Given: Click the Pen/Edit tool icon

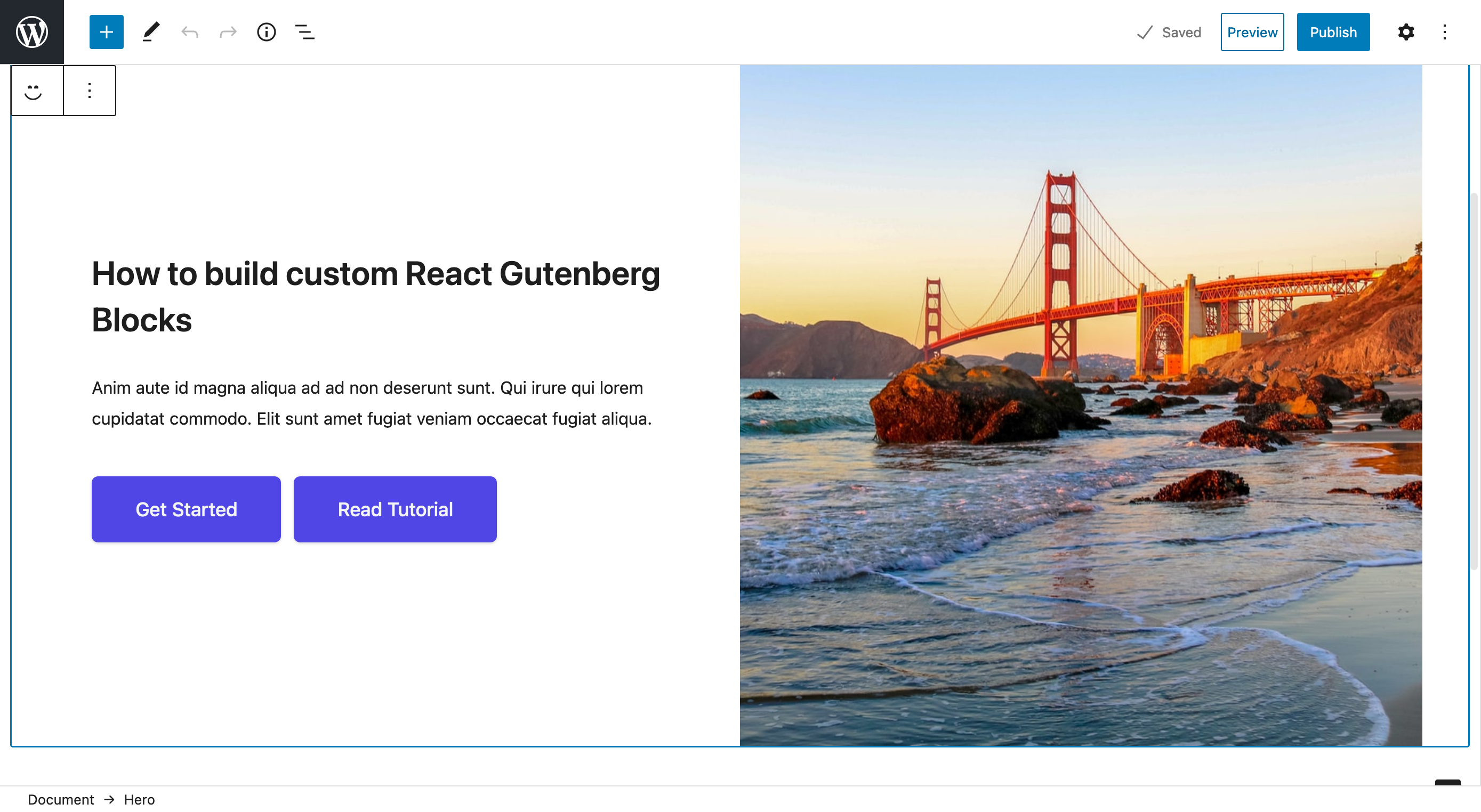Looking at the screenshot, I should (x=150, y=31).
